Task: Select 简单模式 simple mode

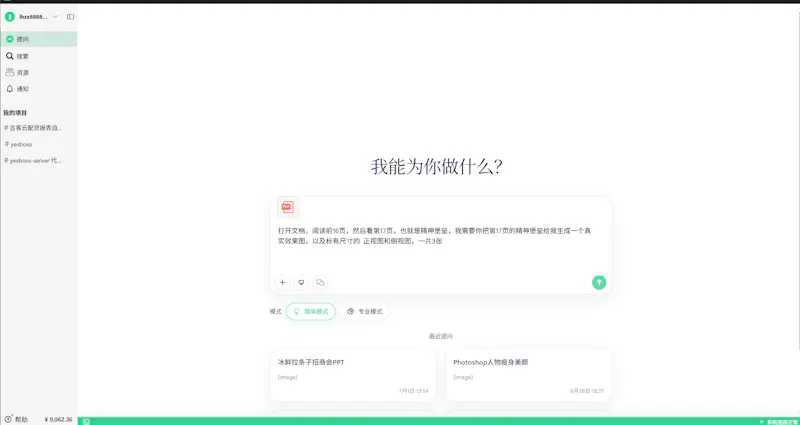Action: (311, 311)
